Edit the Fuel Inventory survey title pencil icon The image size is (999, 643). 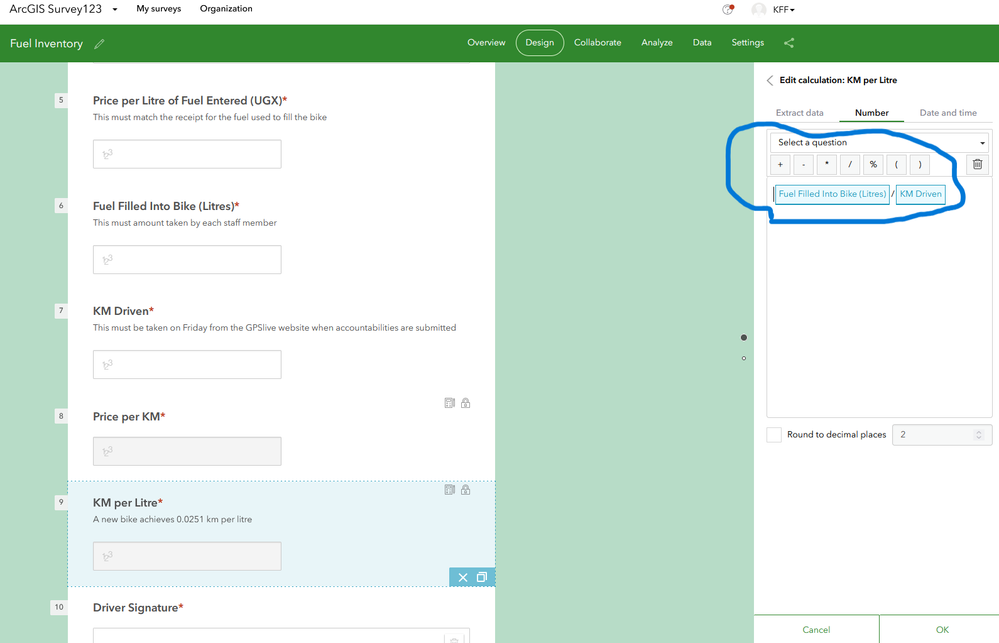[x=99, y=44]
